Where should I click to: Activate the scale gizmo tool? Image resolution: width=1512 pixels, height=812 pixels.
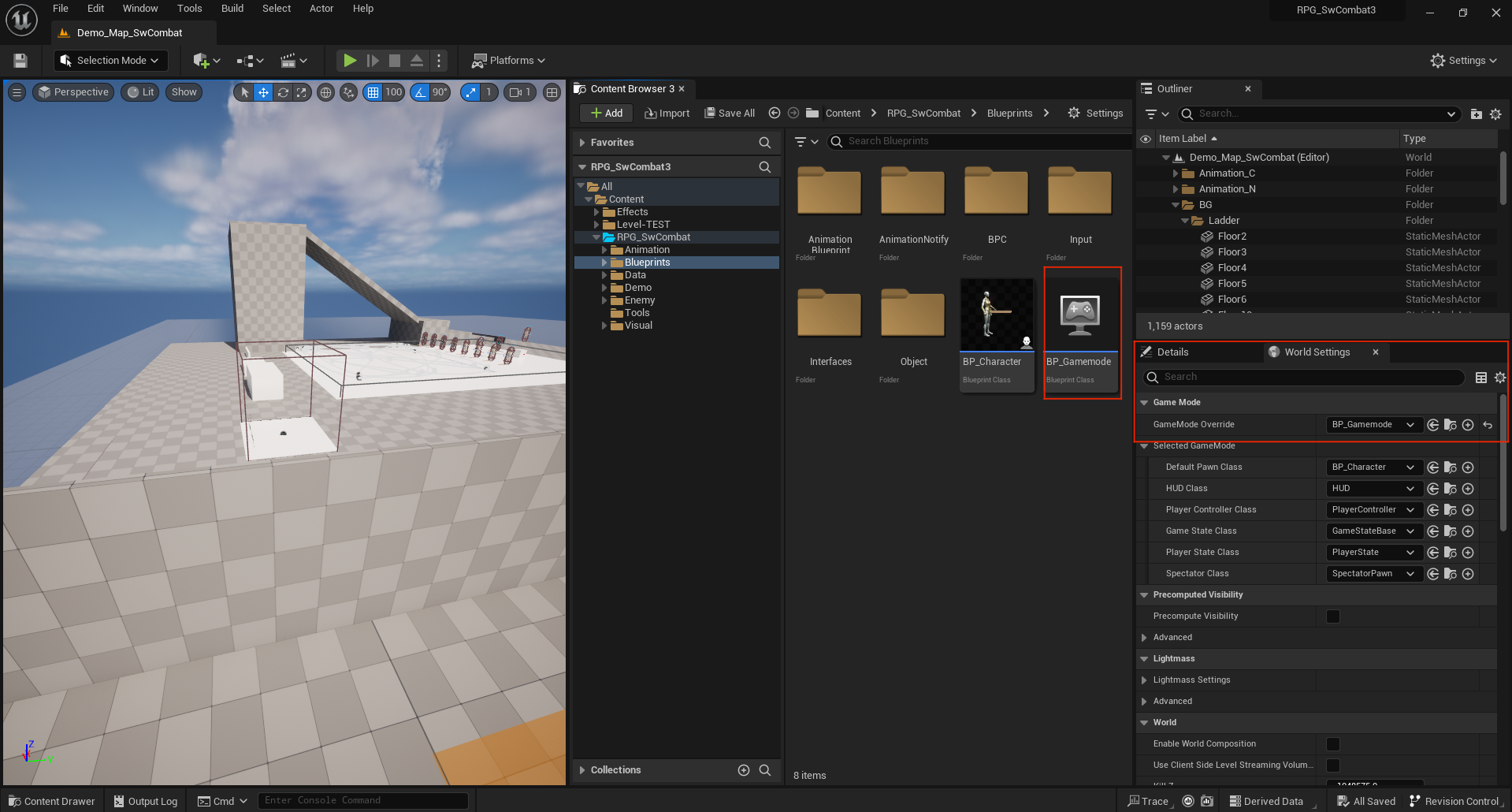[301, 92]
